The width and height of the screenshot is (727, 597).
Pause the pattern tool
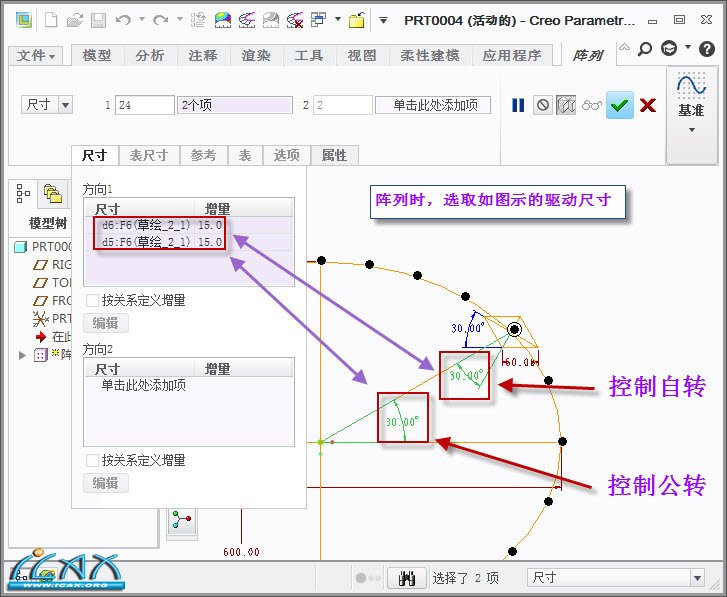tap(518, 105)
